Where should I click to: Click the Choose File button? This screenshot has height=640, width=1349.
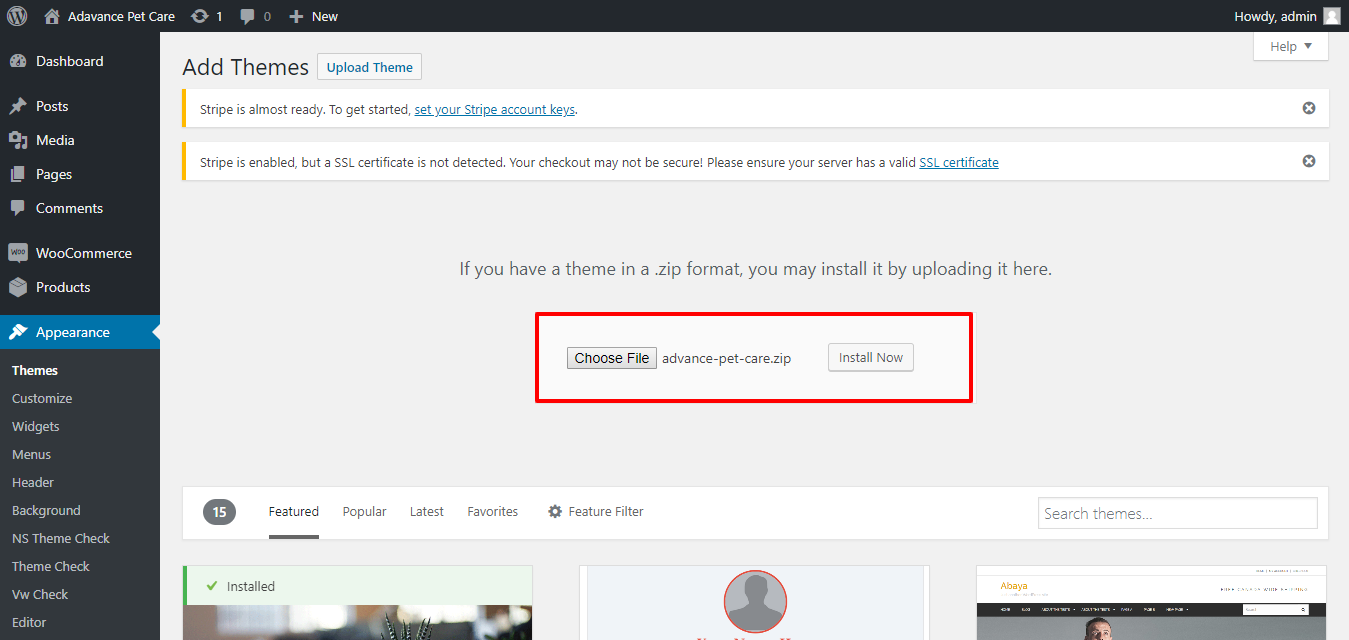coord(612,358)
